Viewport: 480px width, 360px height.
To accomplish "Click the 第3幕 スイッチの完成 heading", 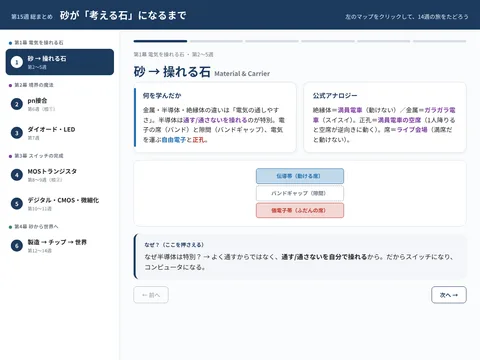I will (x=36, y=156).
